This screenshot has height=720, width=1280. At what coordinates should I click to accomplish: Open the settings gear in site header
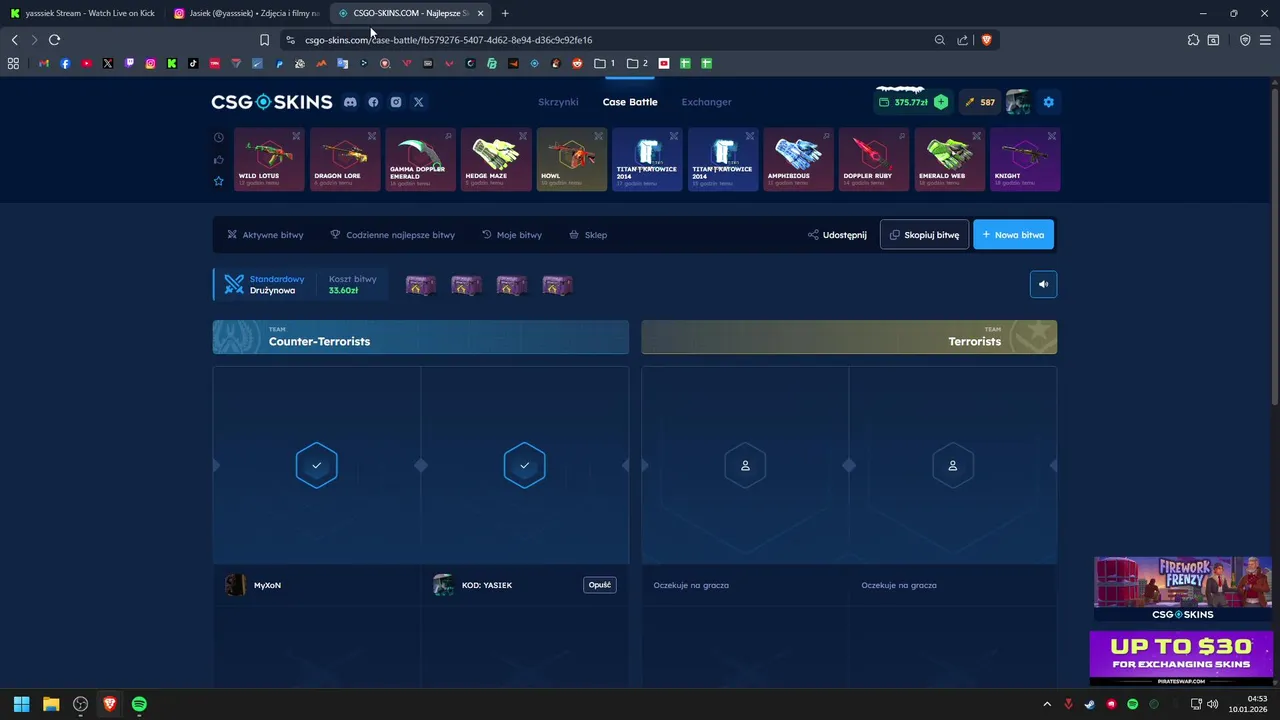[x=1048, y=102]
